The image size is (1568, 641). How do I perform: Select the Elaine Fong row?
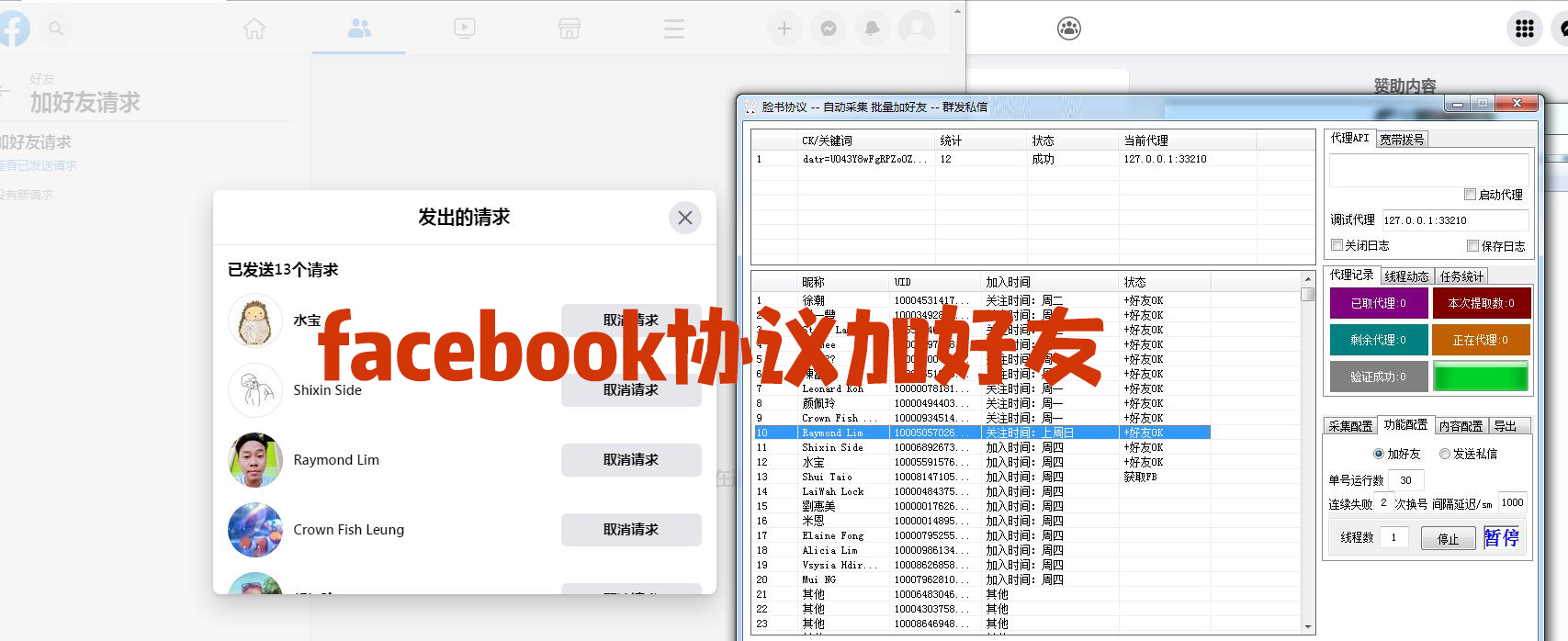click(x=981, y=535)
